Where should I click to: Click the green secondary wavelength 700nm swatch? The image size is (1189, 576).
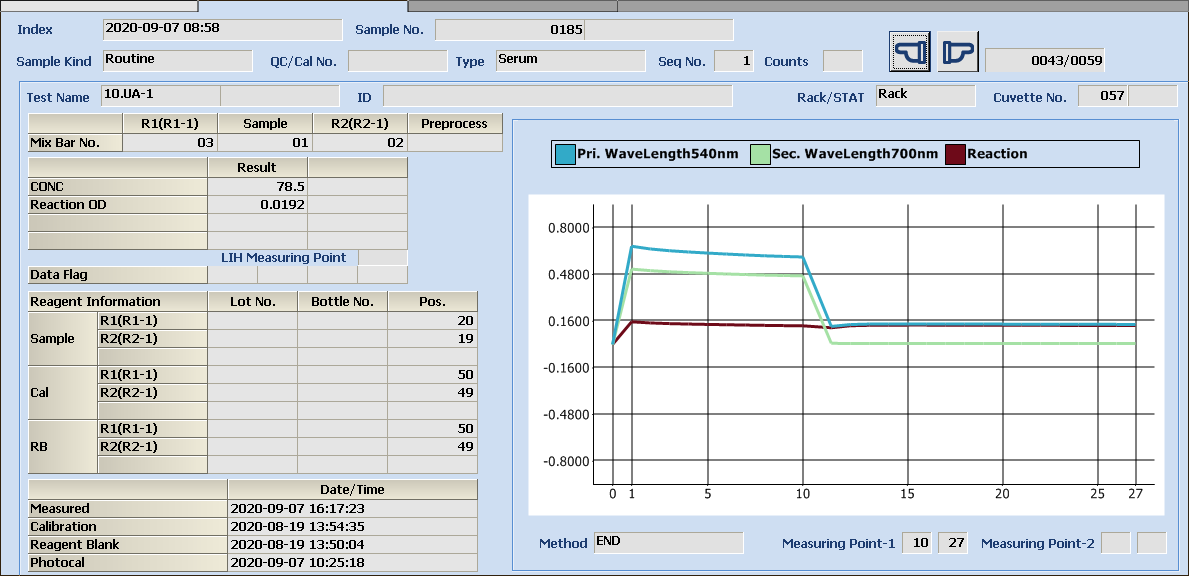point(760,154)
